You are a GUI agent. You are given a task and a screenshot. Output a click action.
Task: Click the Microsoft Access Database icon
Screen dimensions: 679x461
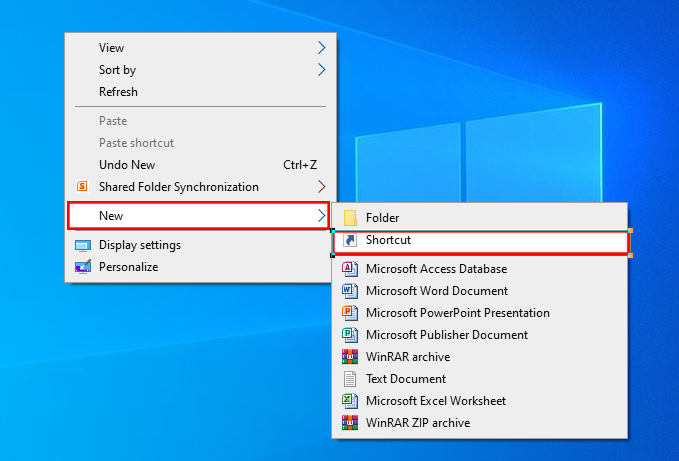350,269
